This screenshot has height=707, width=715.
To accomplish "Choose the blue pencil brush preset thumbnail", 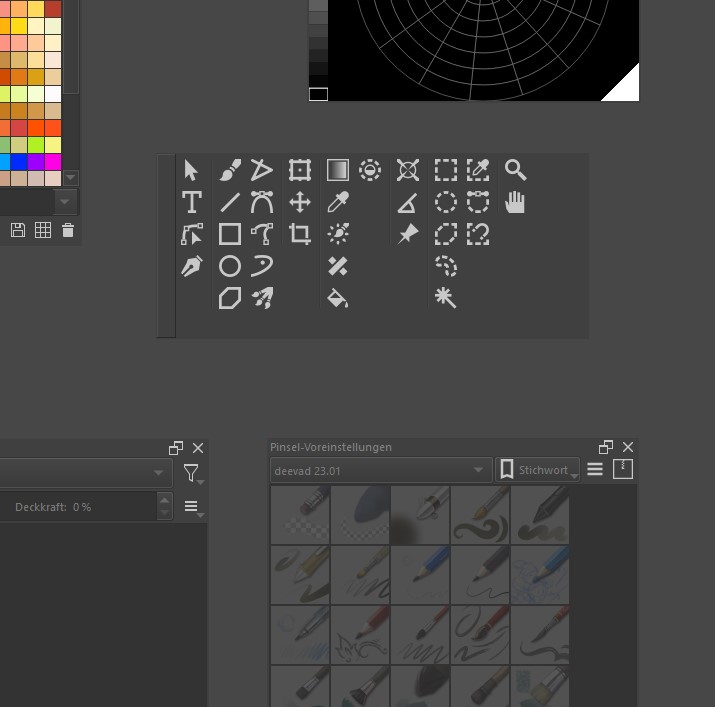I will point(420,575).
